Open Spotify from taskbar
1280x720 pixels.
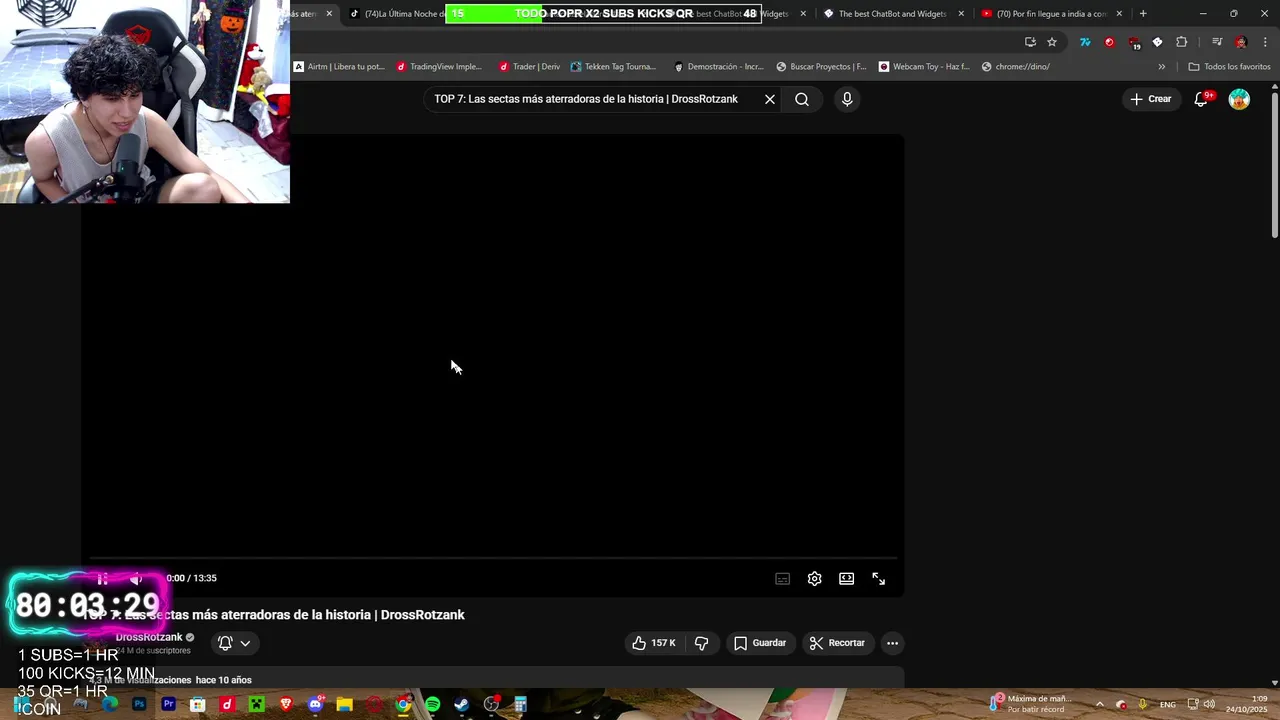point(432,704)
